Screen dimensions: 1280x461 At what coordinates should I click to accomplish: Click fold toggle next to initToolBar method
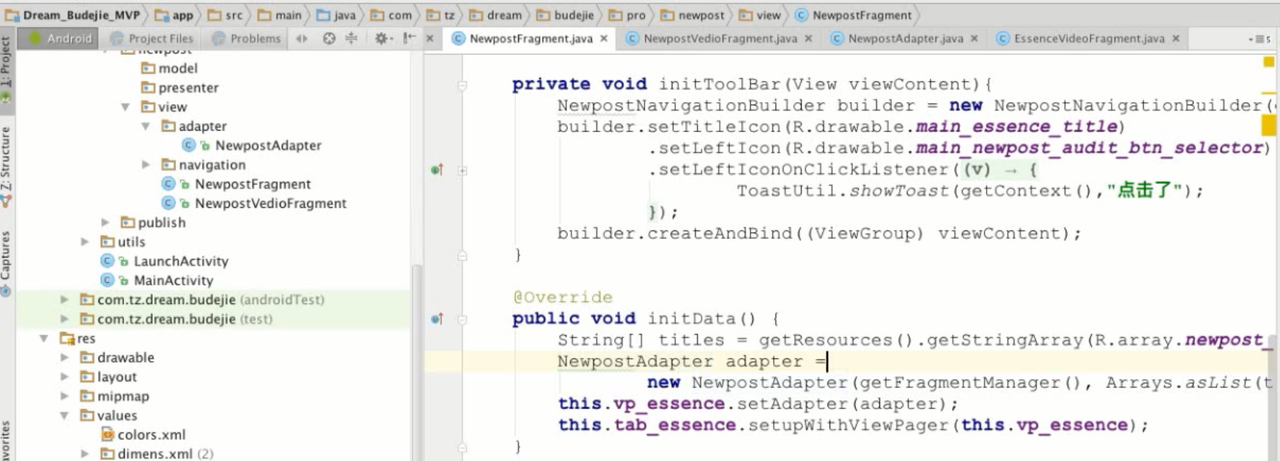click(462, 85)
